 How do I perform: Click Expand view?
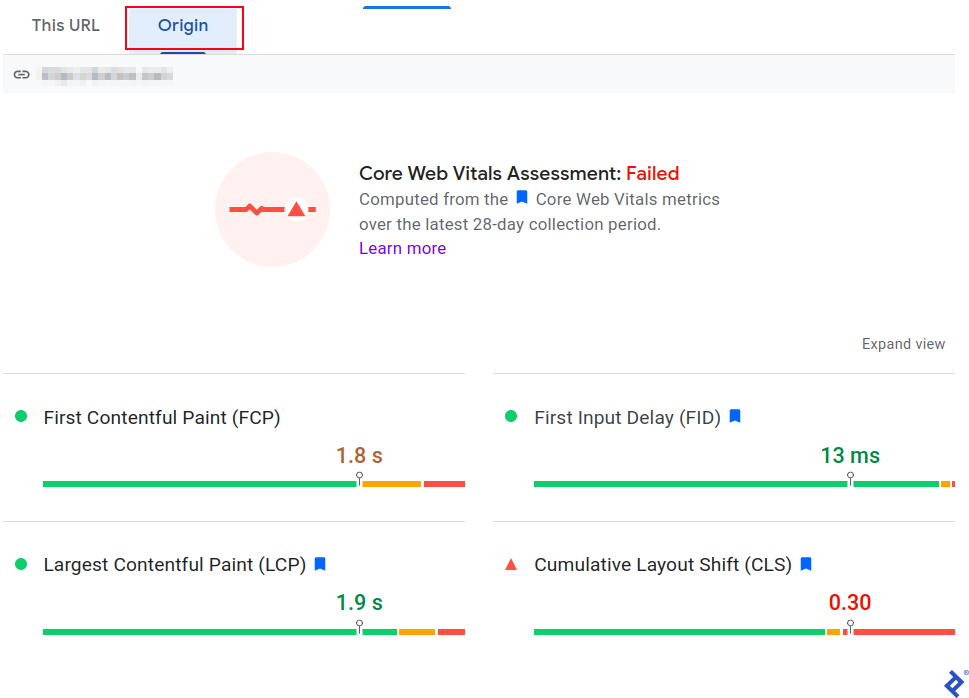(903, 343)
